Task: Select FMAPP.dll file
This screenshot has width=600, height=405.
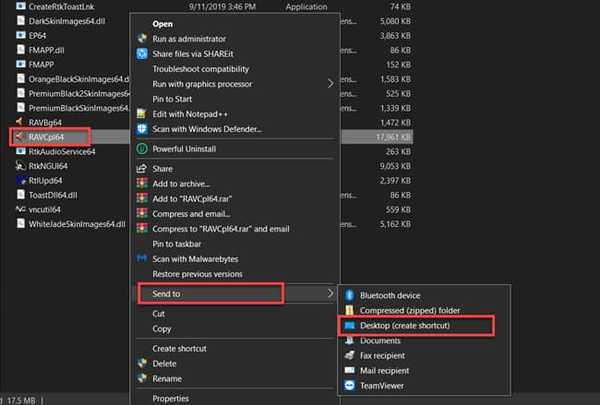Action: (x=46, y=50)
